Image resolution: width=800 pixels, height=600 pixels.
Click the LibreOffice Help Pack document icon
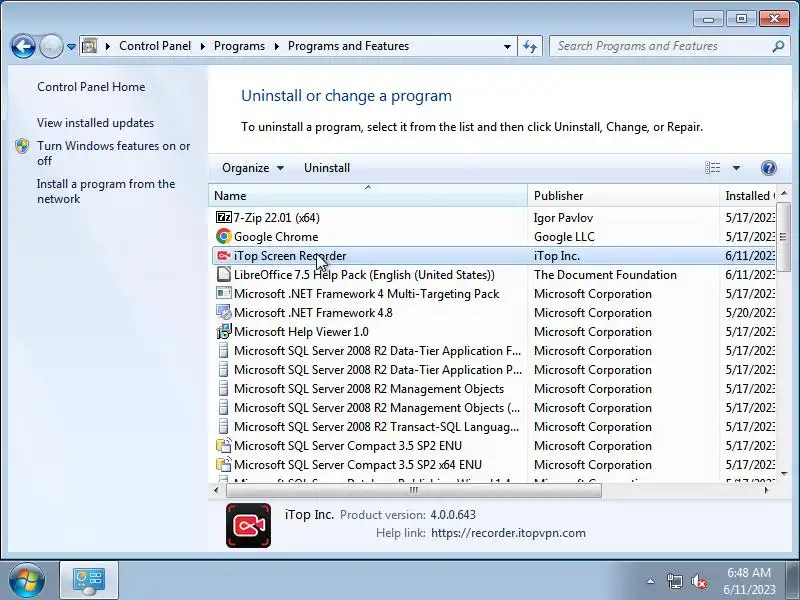[x=223, y=274]
